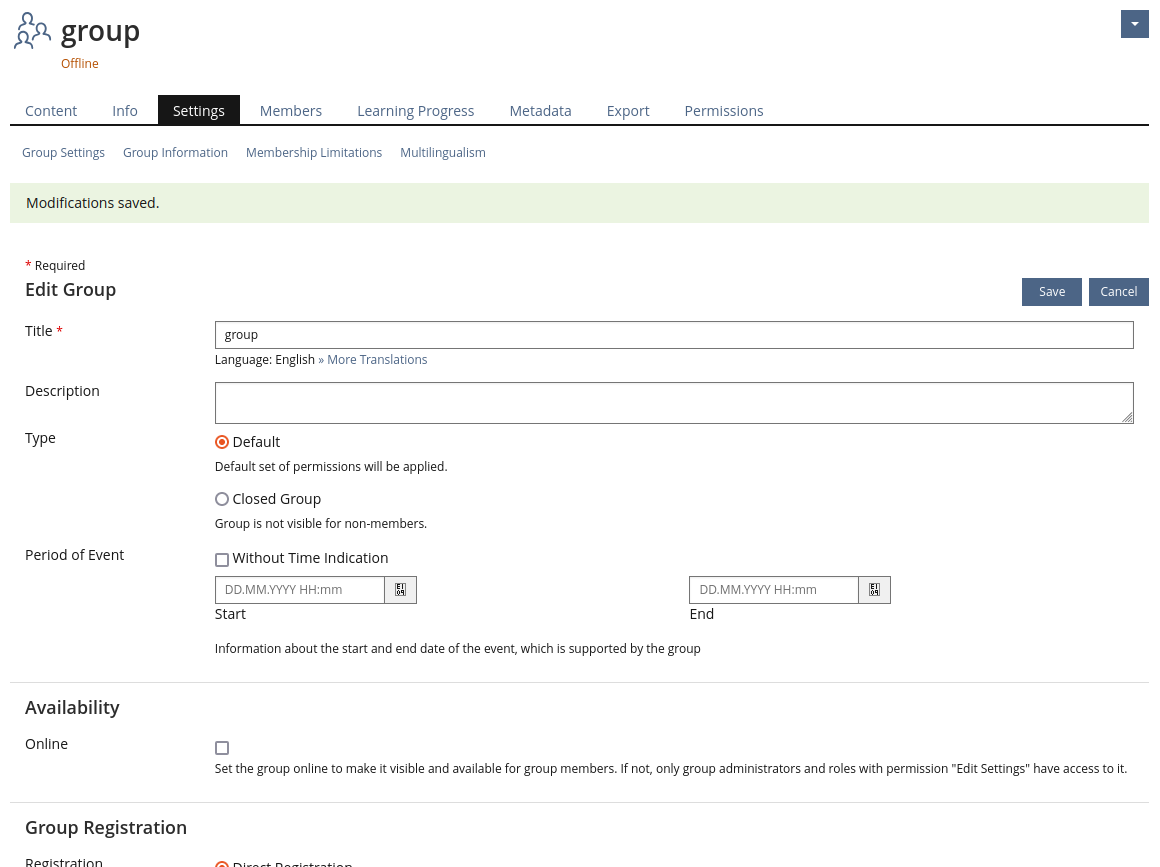1160x867 pixels.
Task: Open the Membership Limitations sub-tab
Action: tap(314, 153)
